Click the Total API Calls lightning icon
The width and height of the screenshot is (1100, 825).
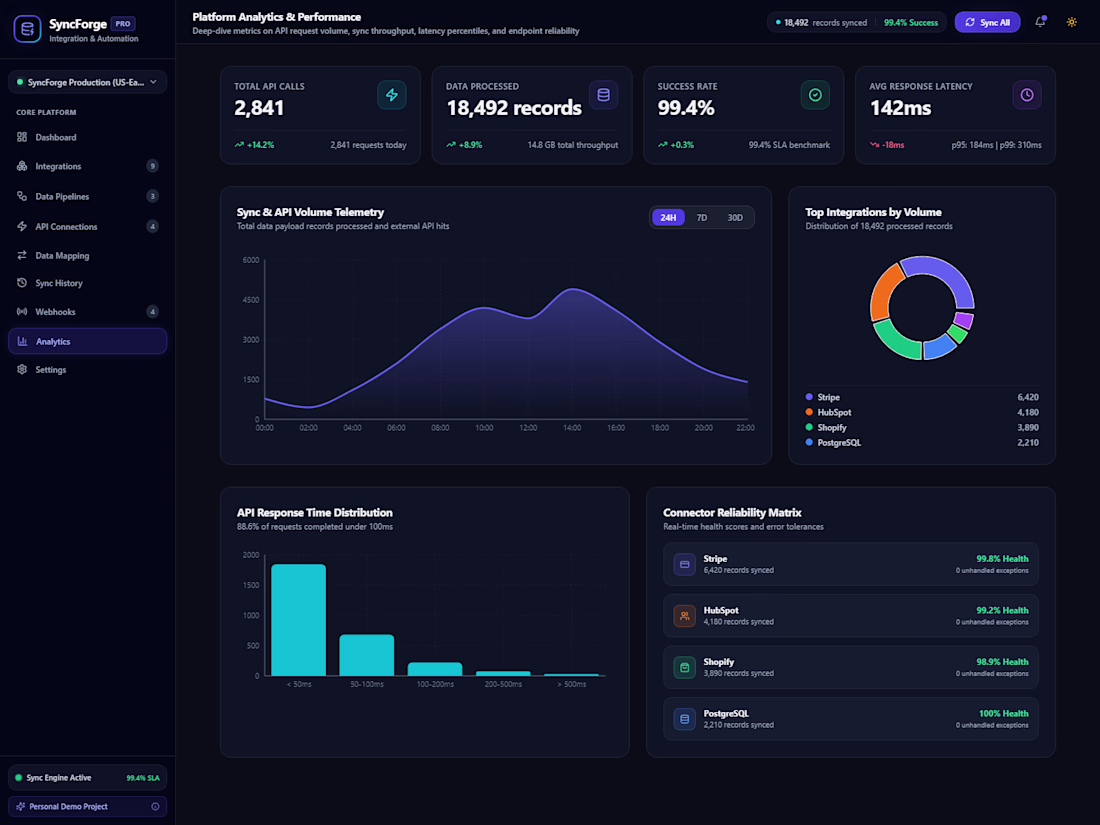pyautogui.click(x=391, y=95)
